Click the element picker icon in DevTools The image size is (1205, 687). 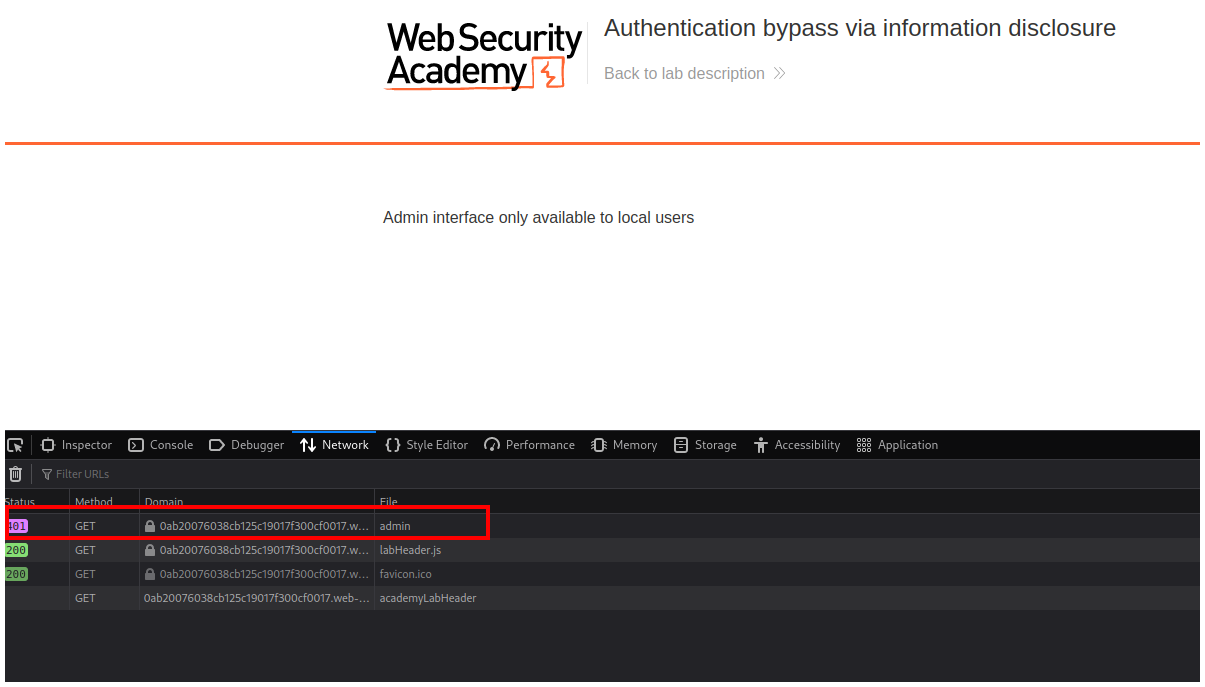pos(15,445)
